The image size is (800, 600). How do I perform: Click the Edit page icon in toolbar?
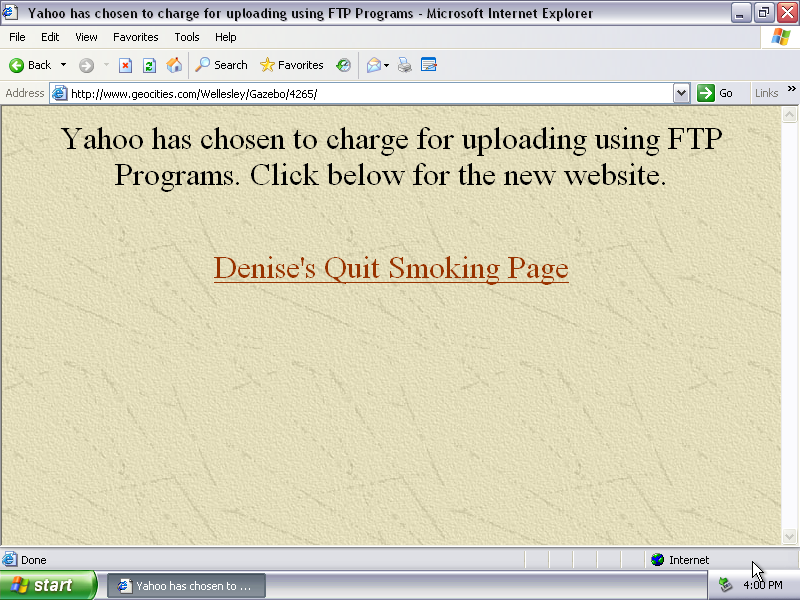click(x=429, y=65)
